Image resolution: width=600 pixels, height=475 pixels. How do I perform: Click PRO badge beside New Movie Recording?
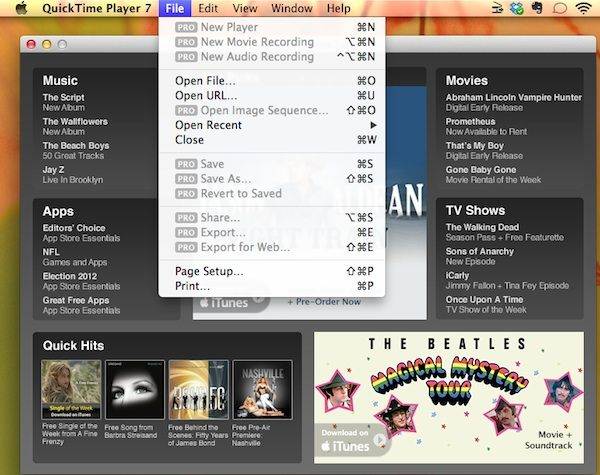coord(186,42)
